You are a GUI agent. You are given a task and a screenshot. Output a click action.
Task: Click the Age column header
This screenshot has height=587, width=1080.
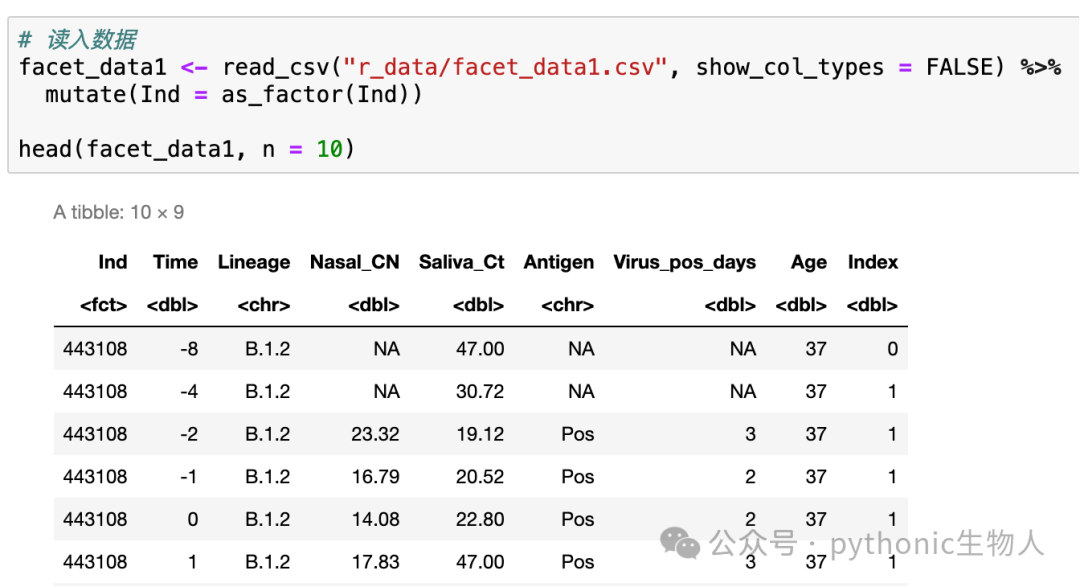808,262
